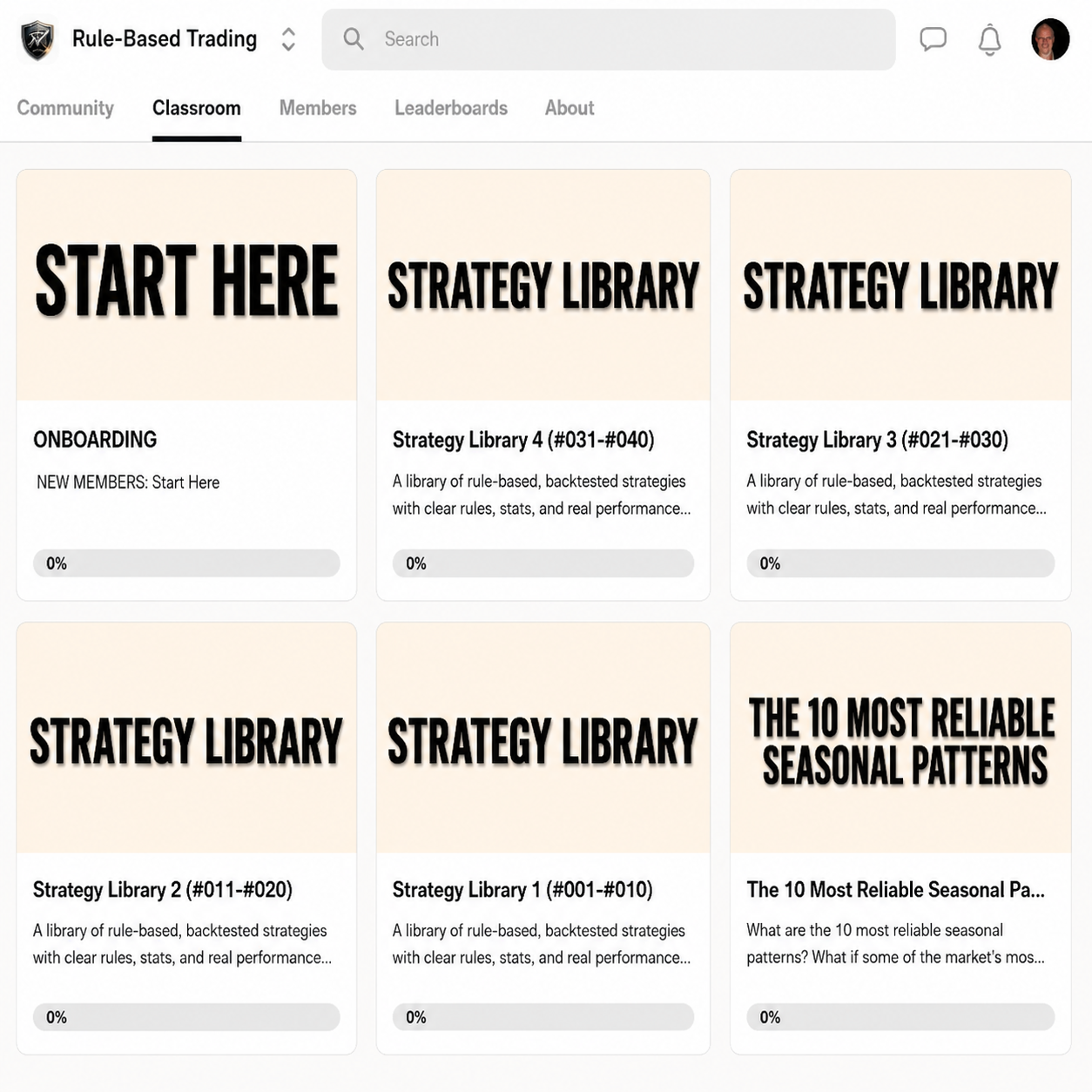Image resolution: width=1092 pixels, height=1092 pixels.
Task: Open the user profile avatar
Action: [1050, 39]
